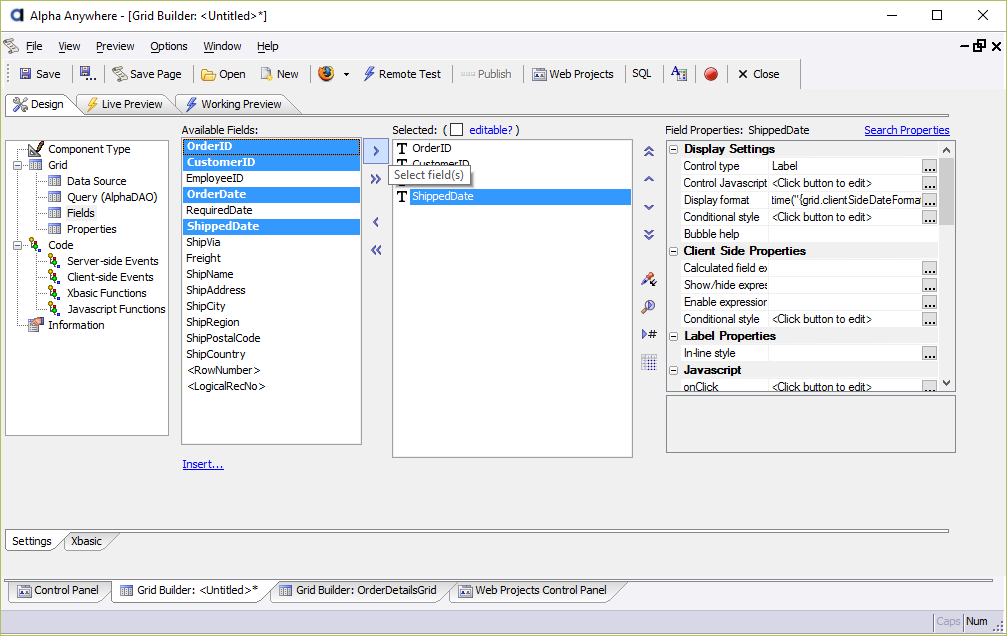Click the Close toolbar button
The image size is (1007, 636).
coord(759,74)
